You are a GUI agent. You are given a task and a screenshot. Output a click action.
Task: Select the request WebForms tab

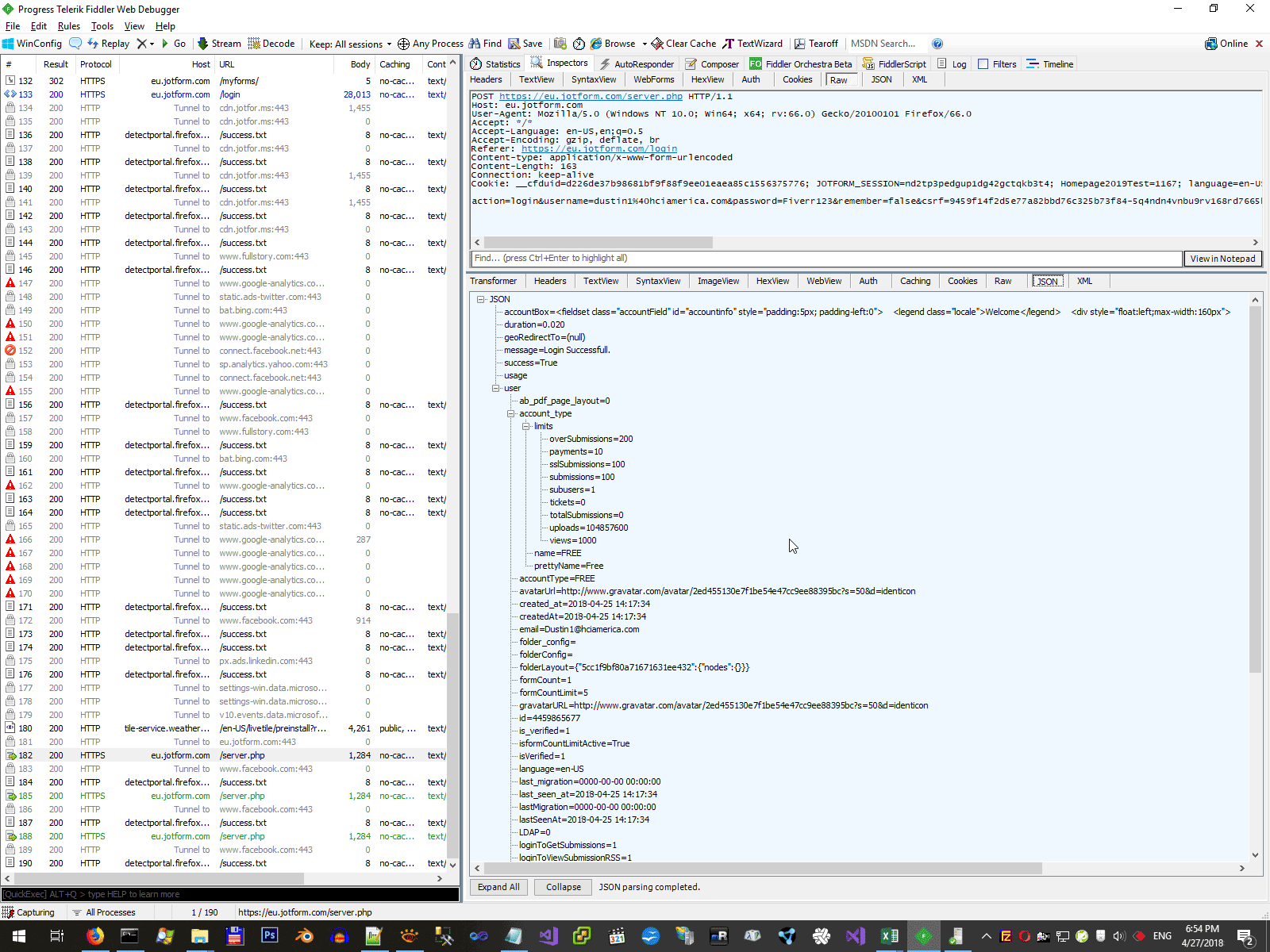pos(654,79)
